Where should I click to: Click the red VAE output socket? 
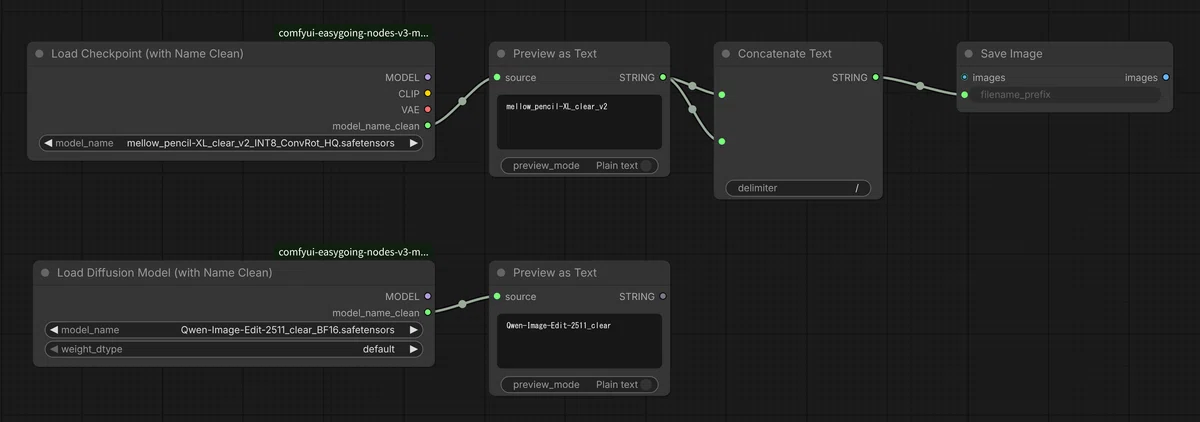pyautogui.click(x=428, y=109)
